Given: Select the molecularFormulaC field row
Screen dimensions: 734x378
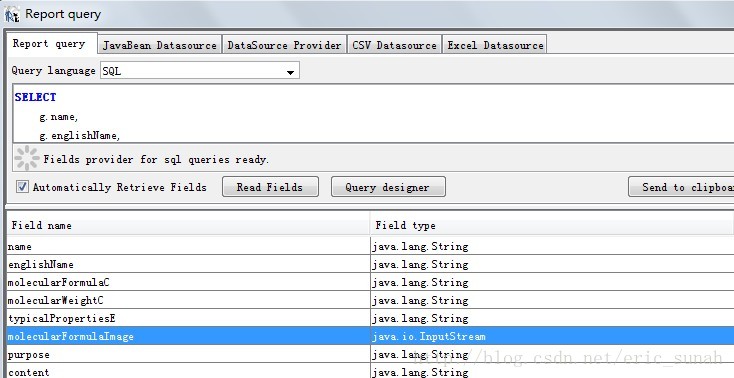Looking at the screenshot, I should coord(370,282).
